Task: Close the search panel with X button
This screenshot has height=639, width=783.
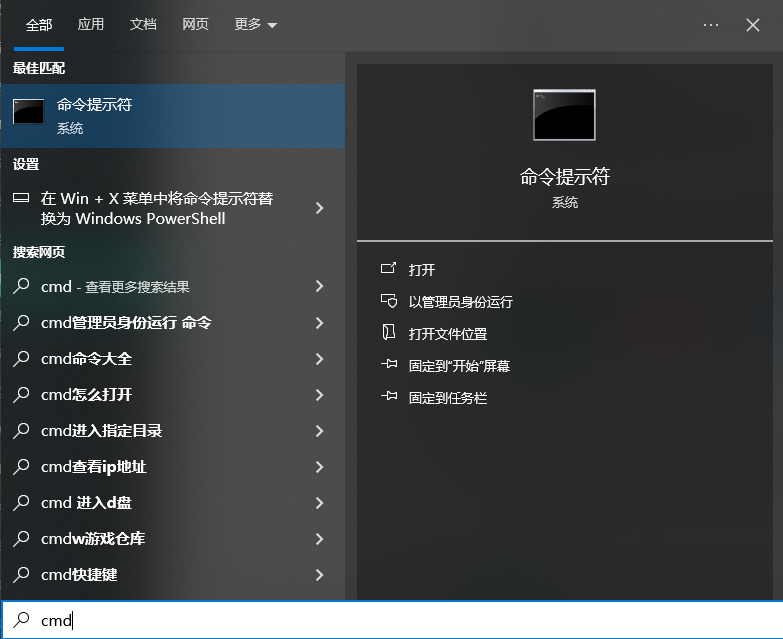Action: 753,25
